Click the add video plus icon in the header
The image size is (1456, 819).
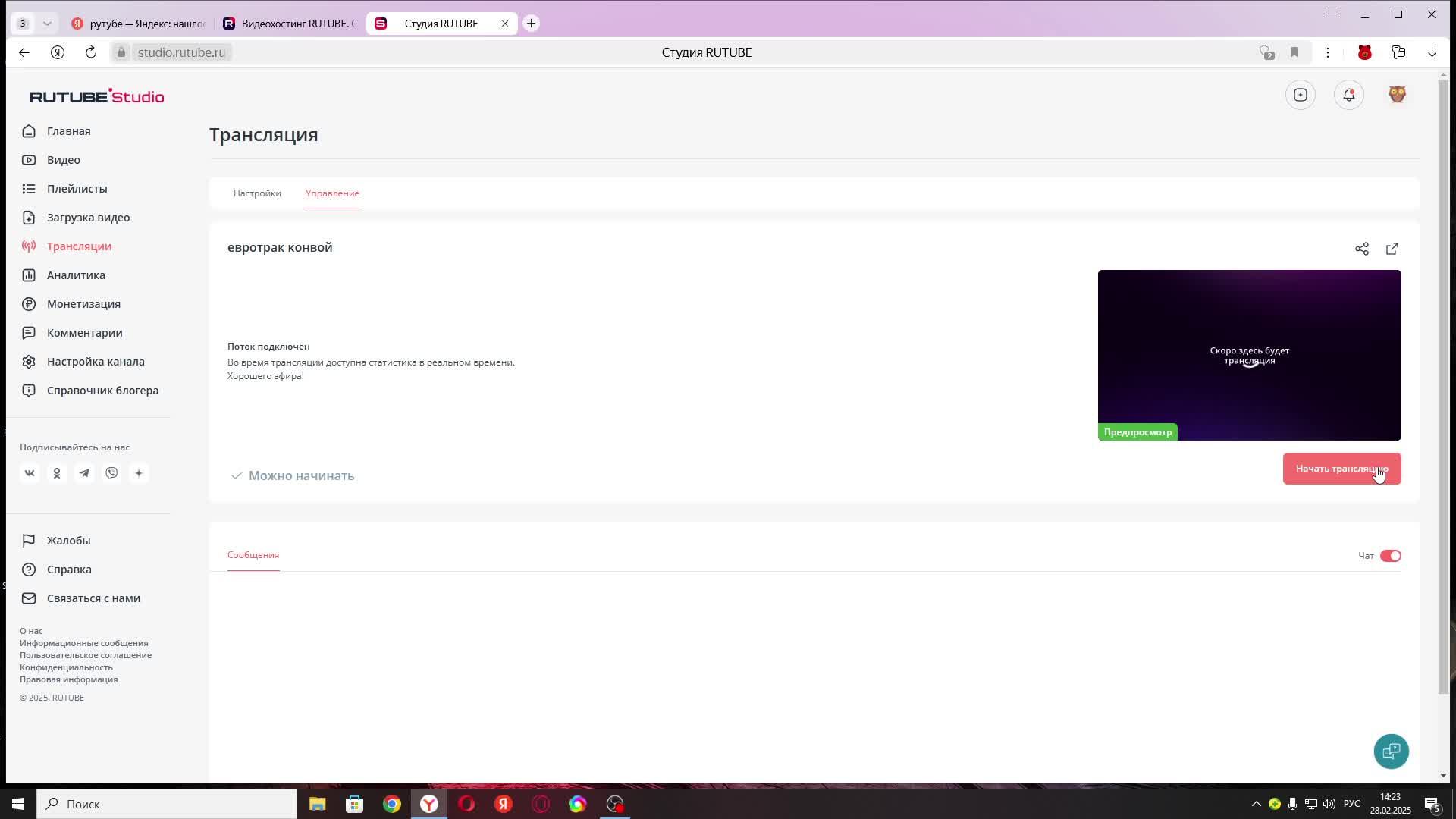coord(1301,95)
